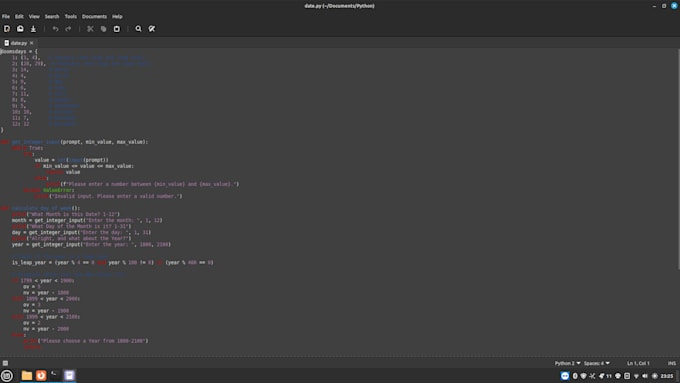Viewport: 680px width, 383px height.
Task: Open the orange browser icon in taskbar
Action: (41, 376)
